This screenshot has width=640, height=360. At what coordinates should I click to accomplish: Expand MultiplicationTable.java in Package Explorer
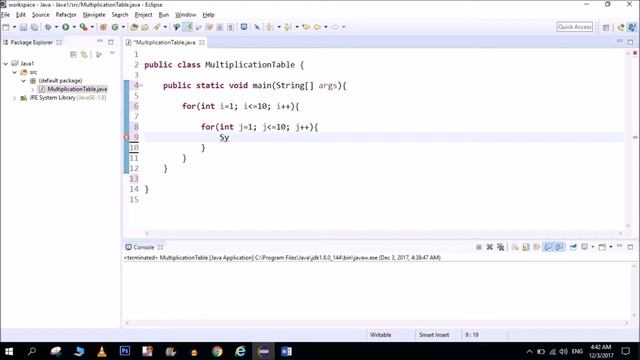33,89
